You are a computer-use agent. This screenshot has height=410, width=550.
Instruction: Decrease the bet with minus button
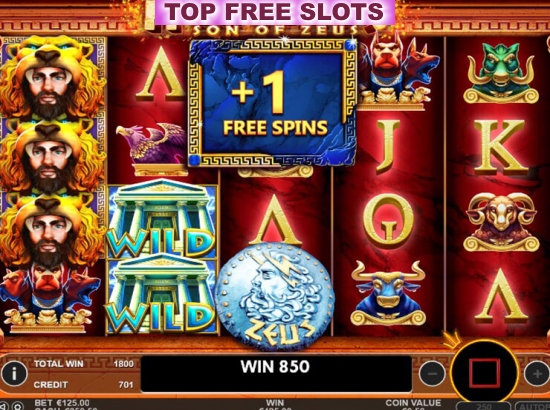[432, 374]
